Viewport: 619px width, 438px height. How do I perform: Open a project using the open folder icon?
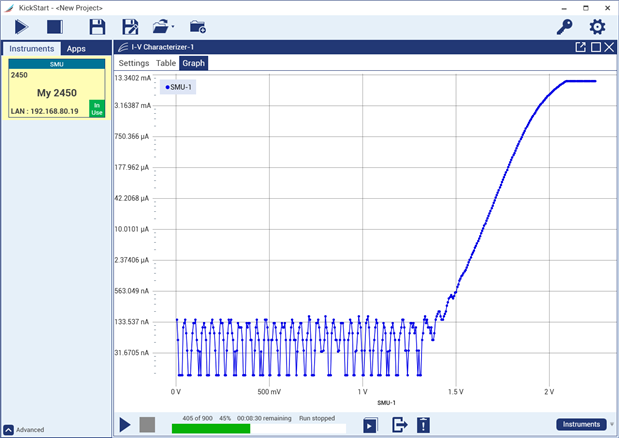point(160,27)
